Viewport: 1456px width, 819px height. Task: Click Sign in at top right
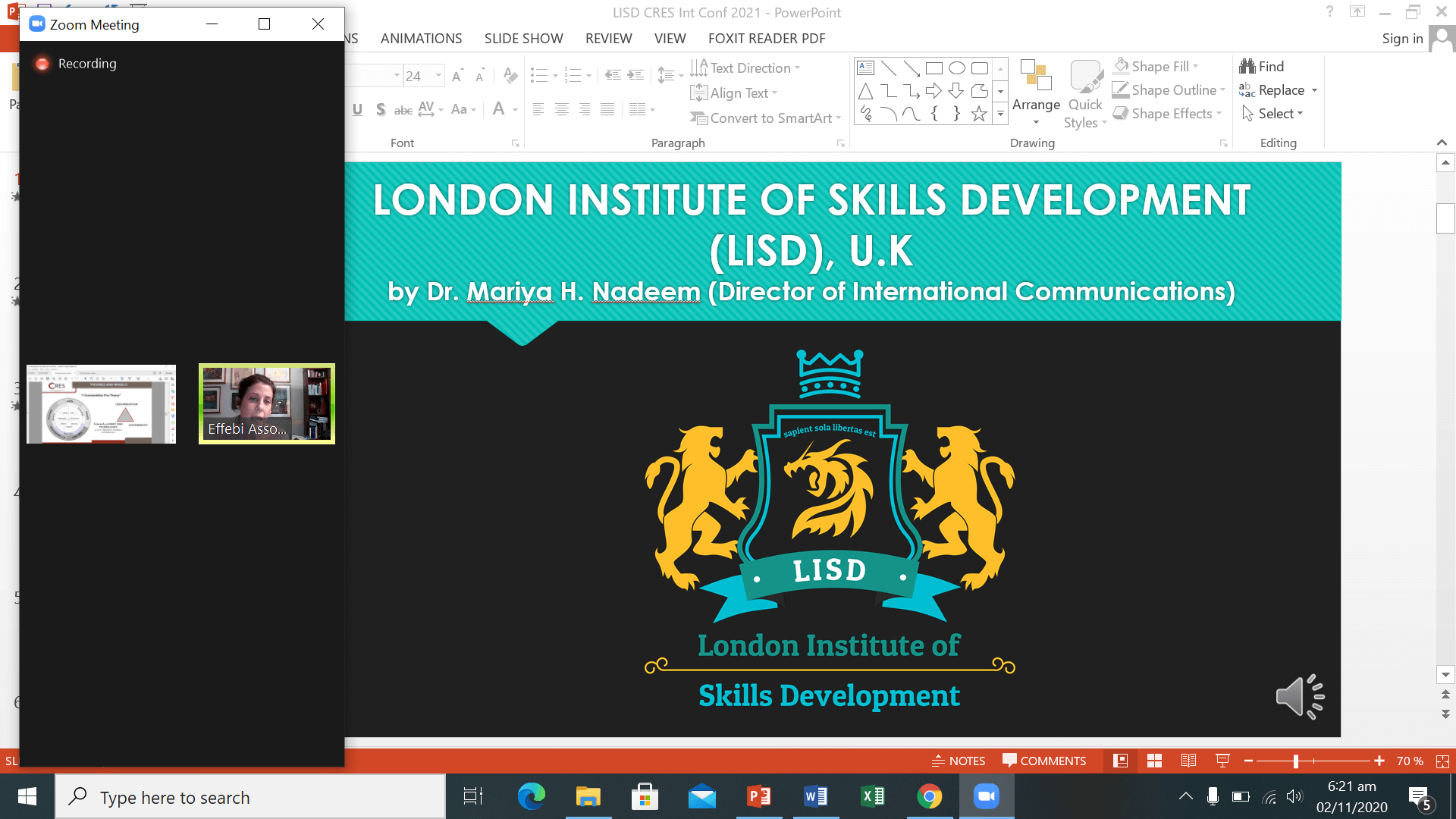tap(1402, 39)
